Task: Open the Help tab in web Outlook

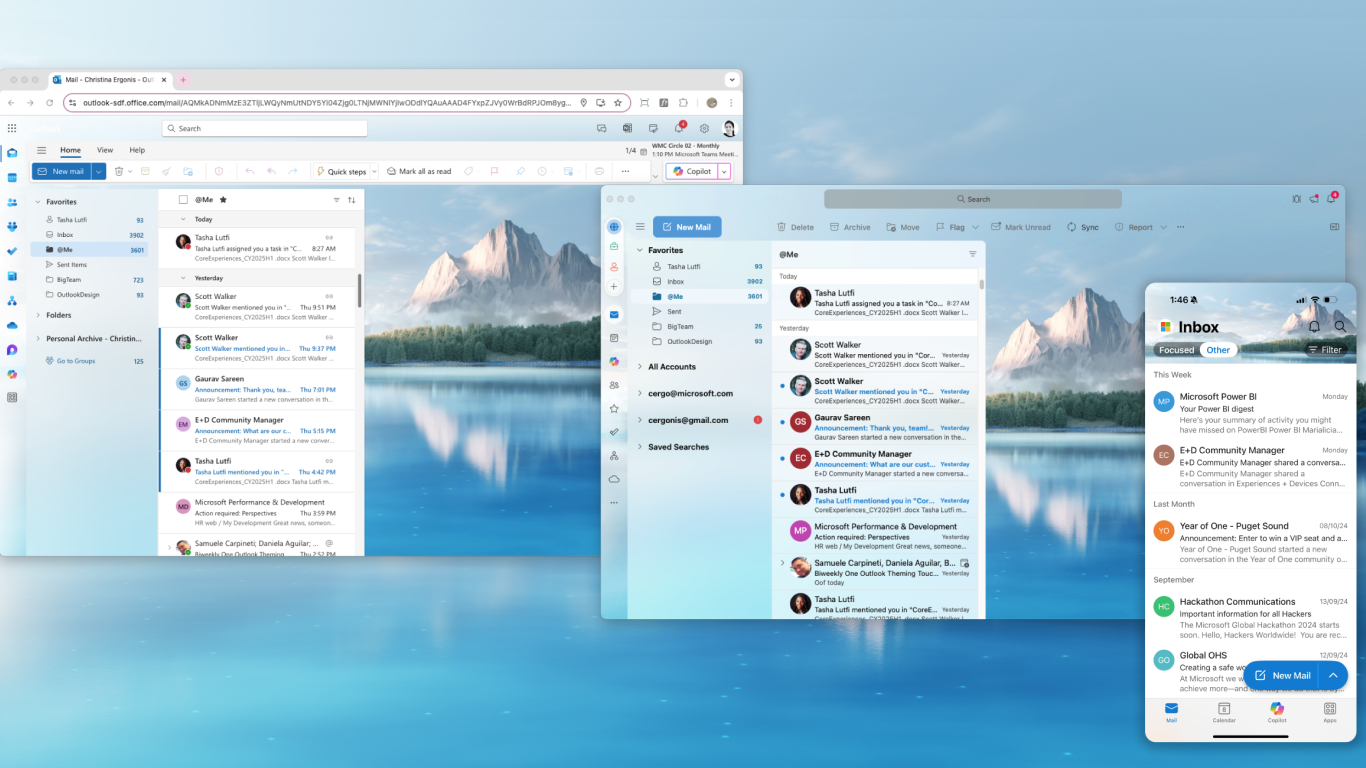Action: pos(137,150)
